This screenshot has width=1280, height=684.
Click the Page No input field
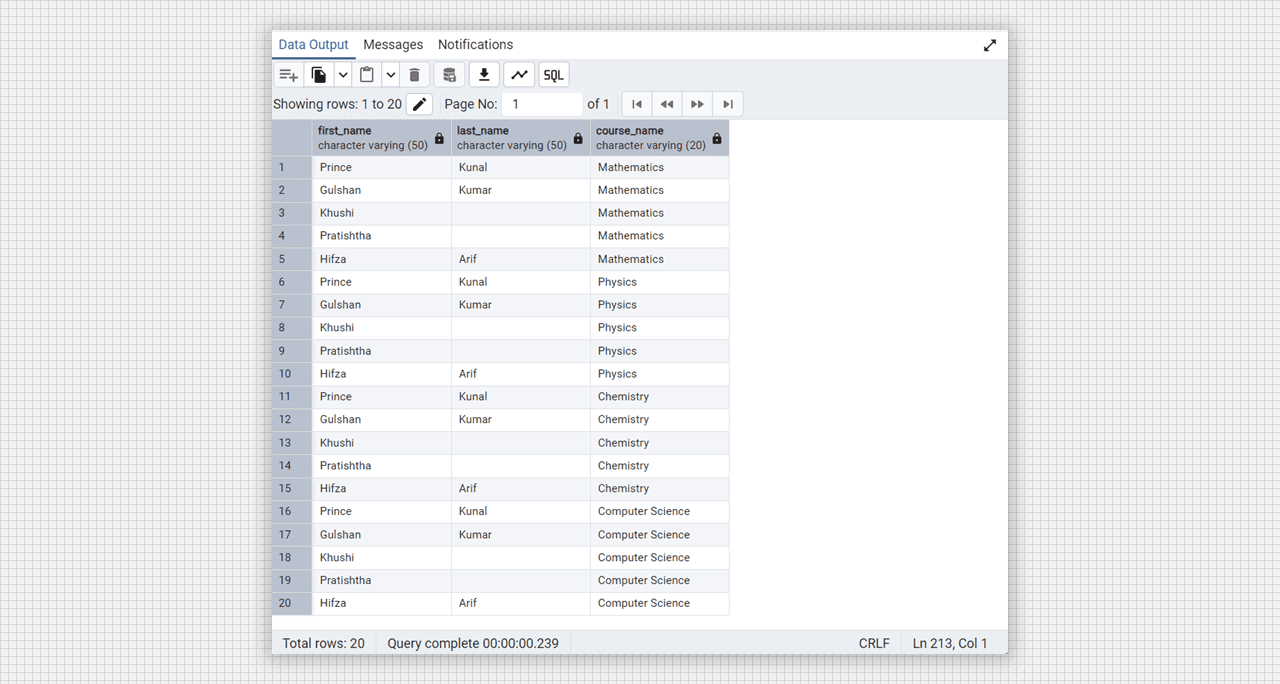pyautogui.click(x=542, y=104)
